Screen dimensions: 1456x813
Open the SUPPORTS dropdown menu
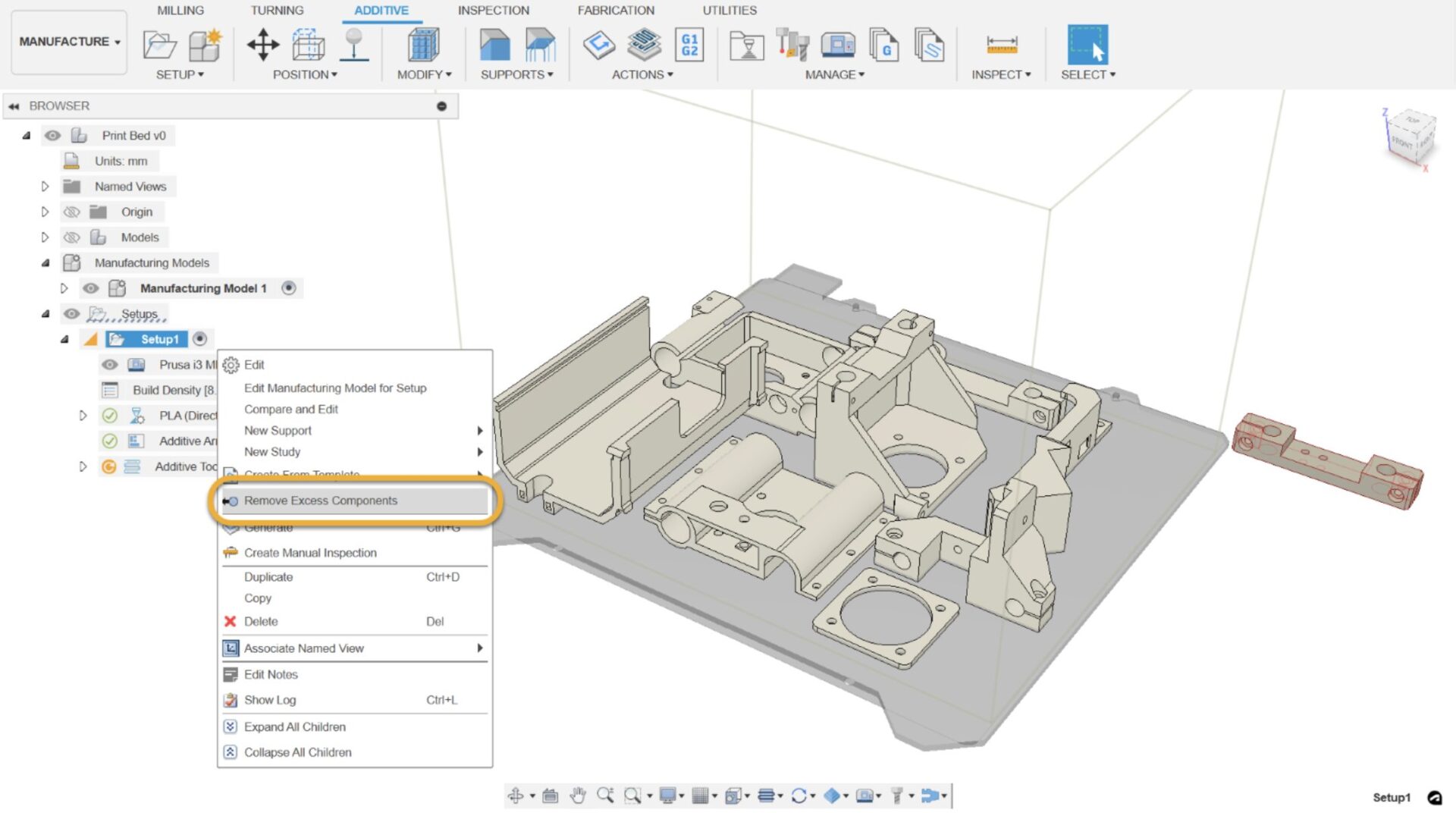516,74
